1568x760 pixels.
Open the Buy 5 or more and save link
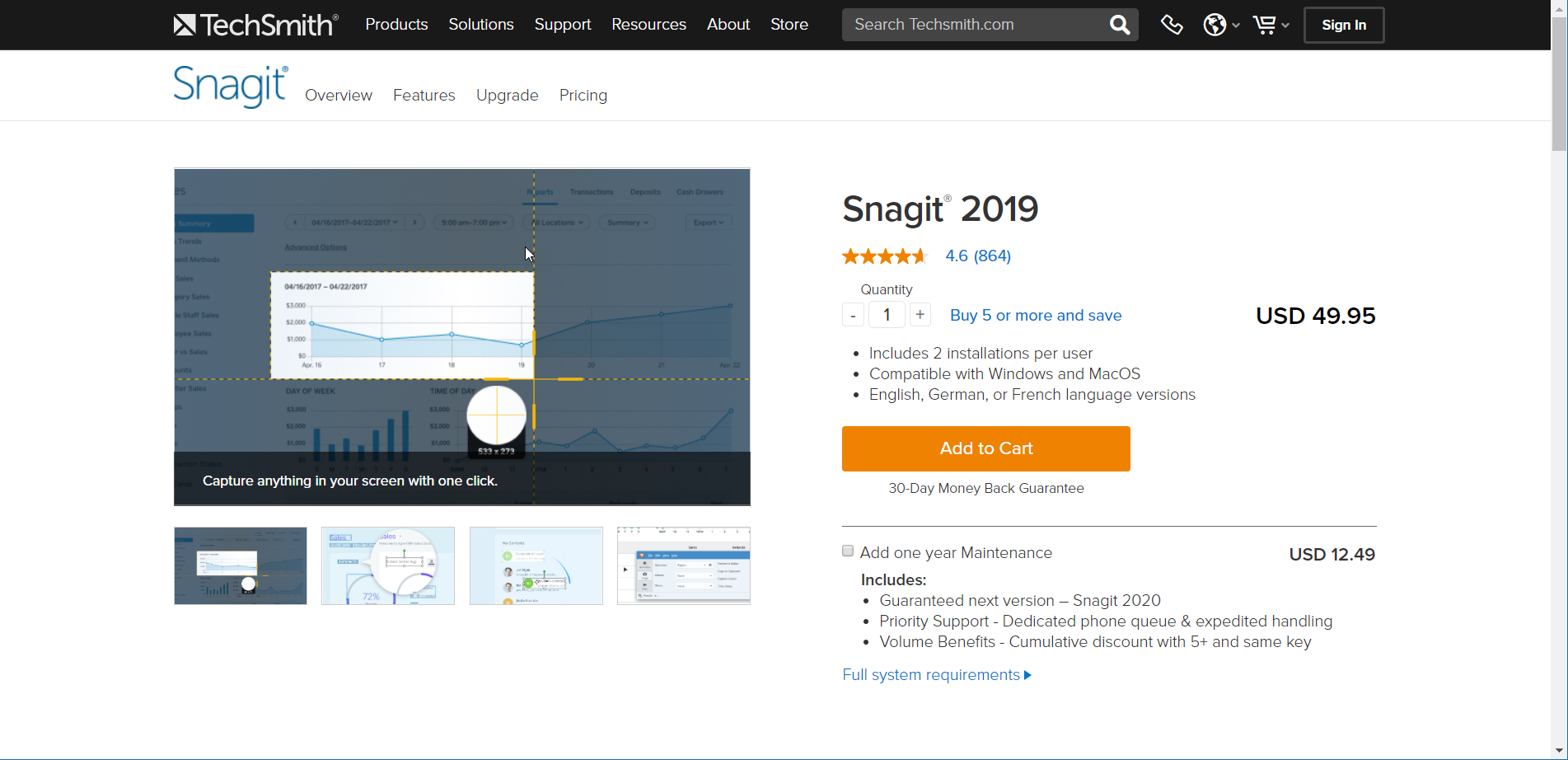pos(1035,315)
